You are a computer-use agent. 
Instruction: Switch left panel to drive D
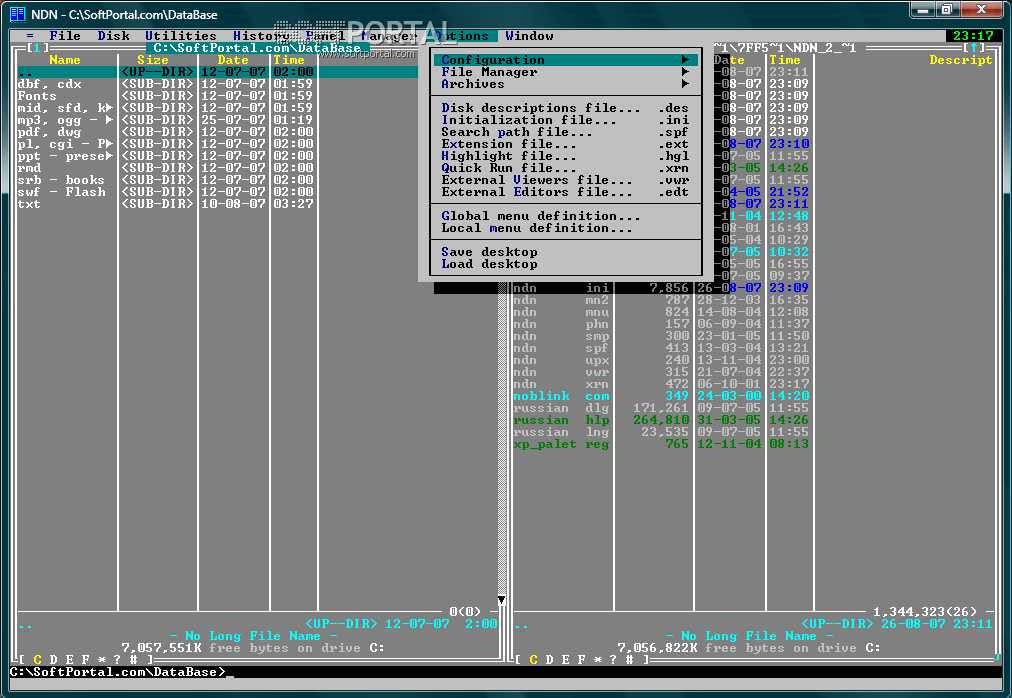[x=54, y=660]
